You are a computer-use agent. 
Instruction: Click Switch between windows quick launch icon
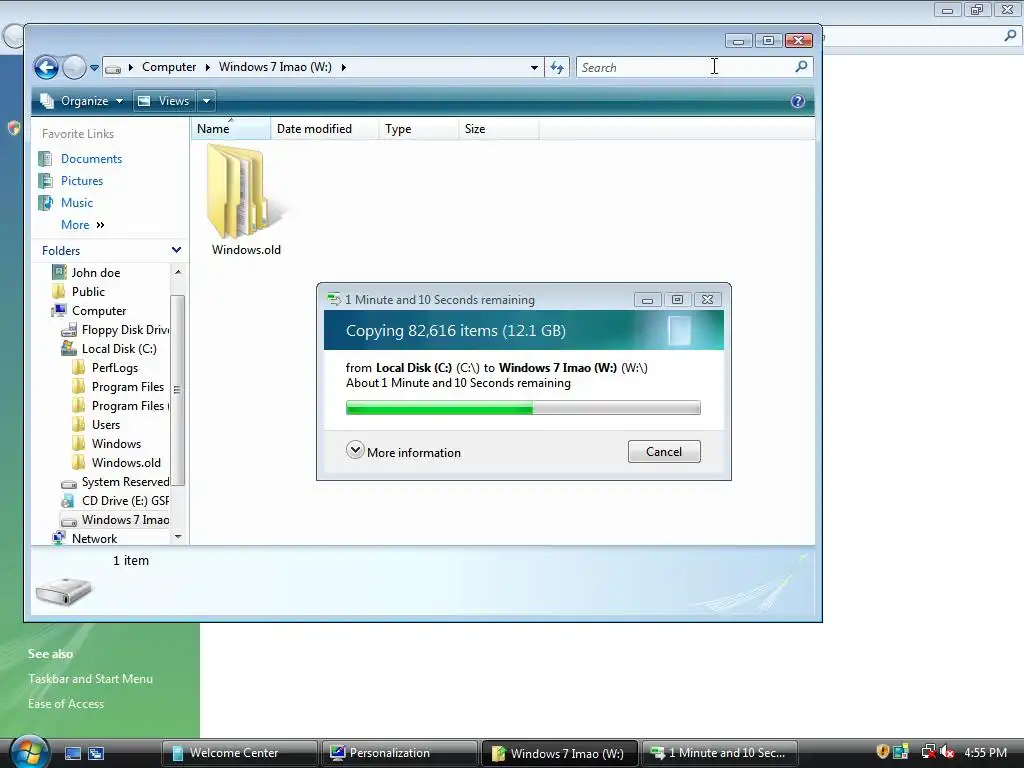click(x=96, y=753)
